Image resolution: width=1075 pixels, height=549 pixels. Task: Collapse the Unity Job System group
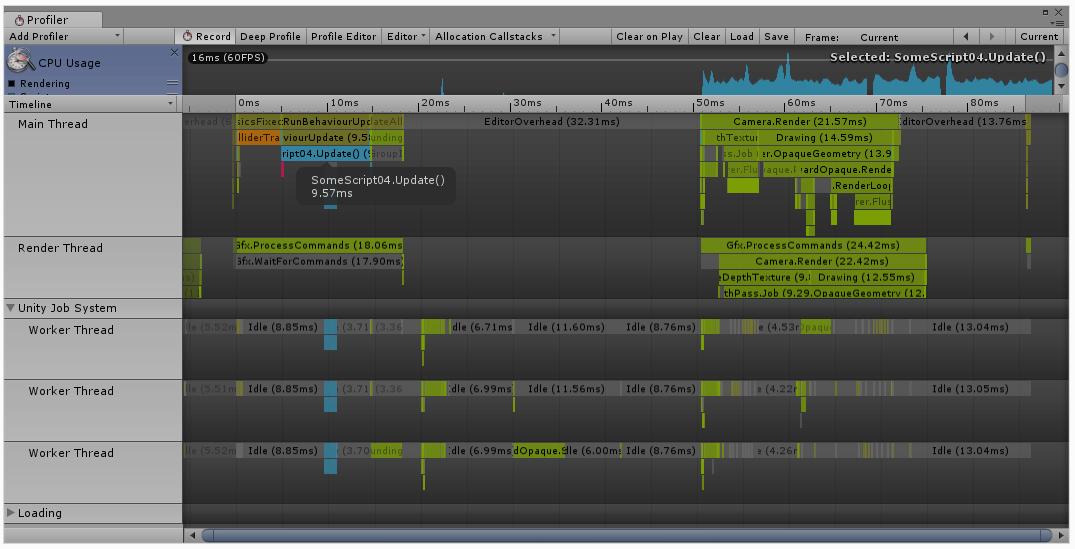10,308
